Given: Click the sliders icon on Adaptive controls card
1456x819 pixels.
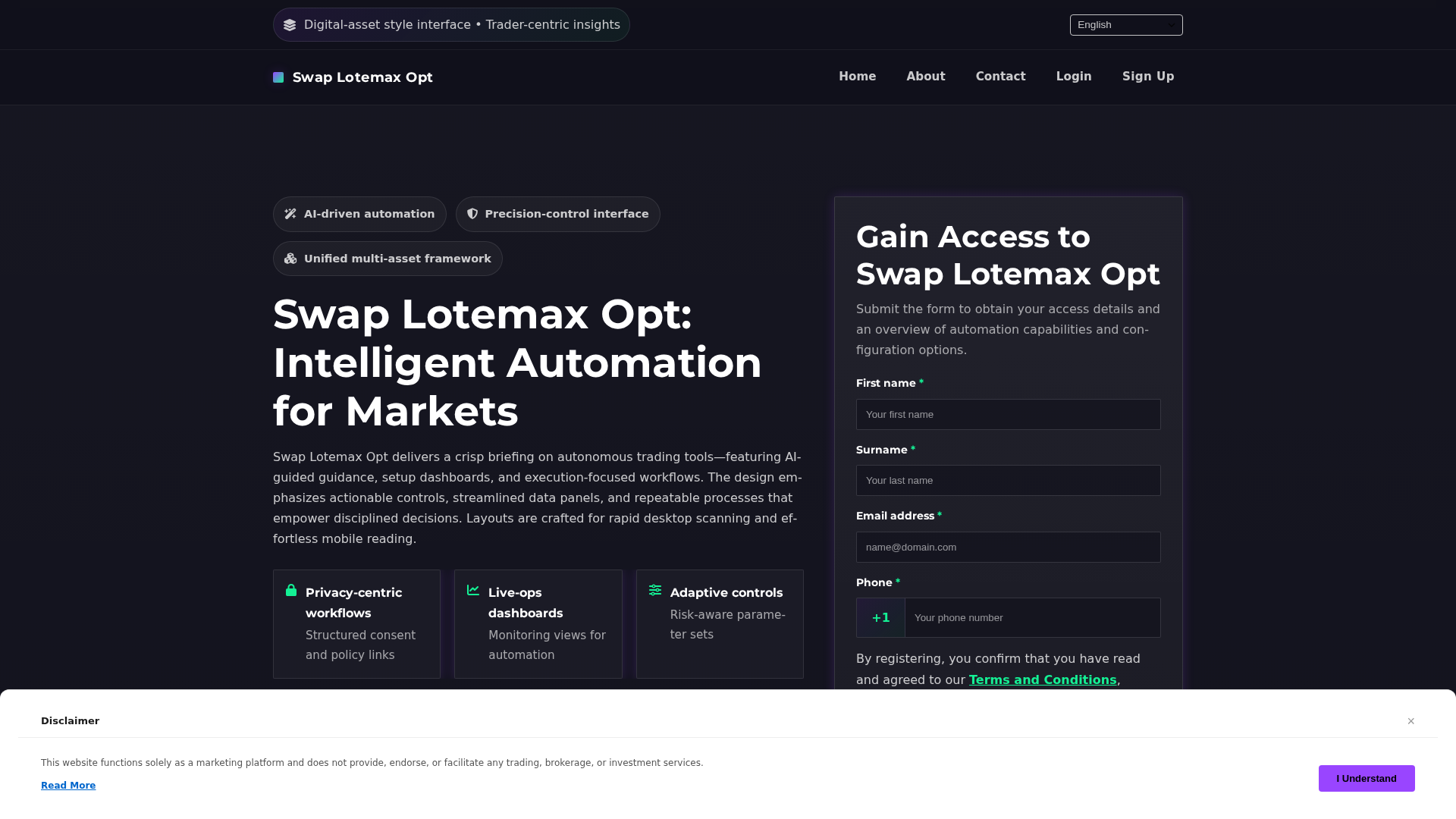Looking at the screenshot, I should 655,590.
